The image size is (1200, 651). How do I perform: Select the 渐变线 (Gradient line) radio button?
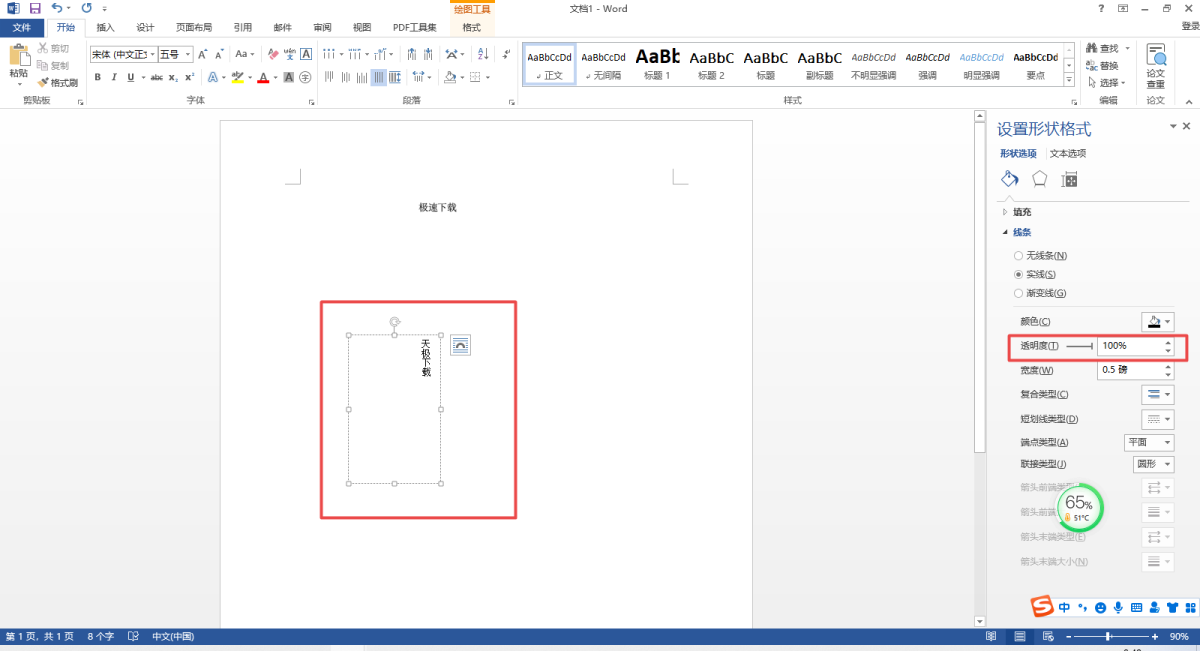pos(1018,293)
